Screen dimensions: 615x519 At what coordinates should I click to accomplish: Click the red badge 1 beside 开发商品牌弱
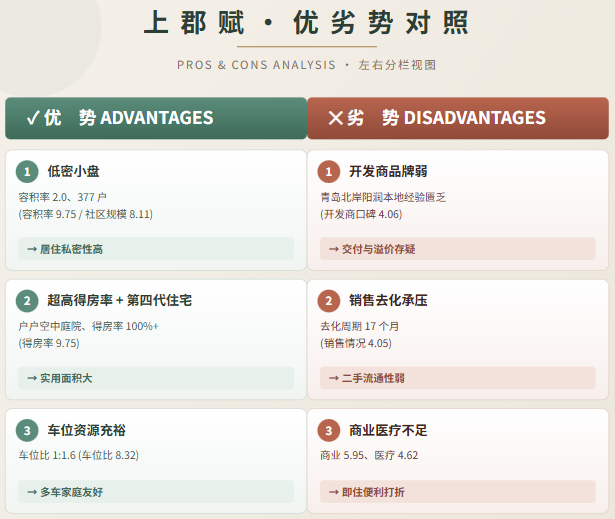click(329, 171)
